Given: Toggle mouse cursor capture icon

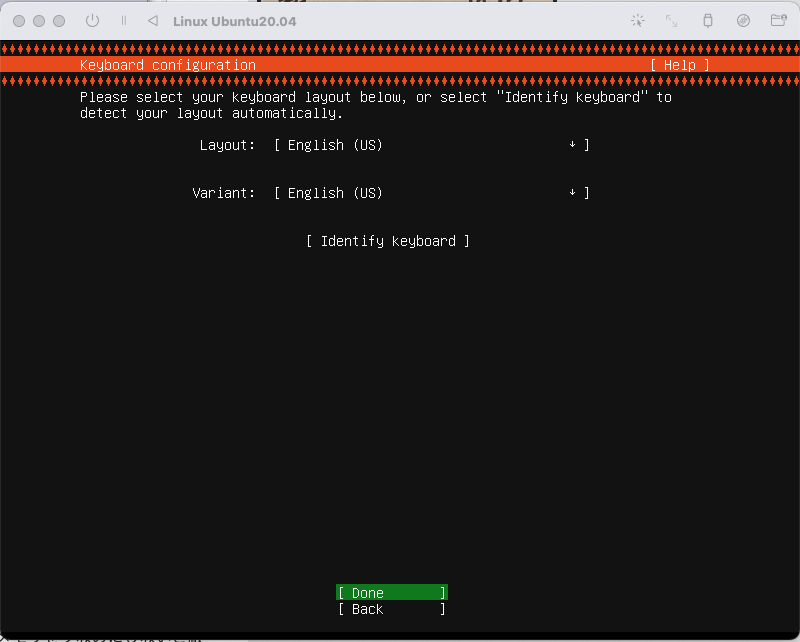Looking at the screenshot, I should (x=638, y=21).
